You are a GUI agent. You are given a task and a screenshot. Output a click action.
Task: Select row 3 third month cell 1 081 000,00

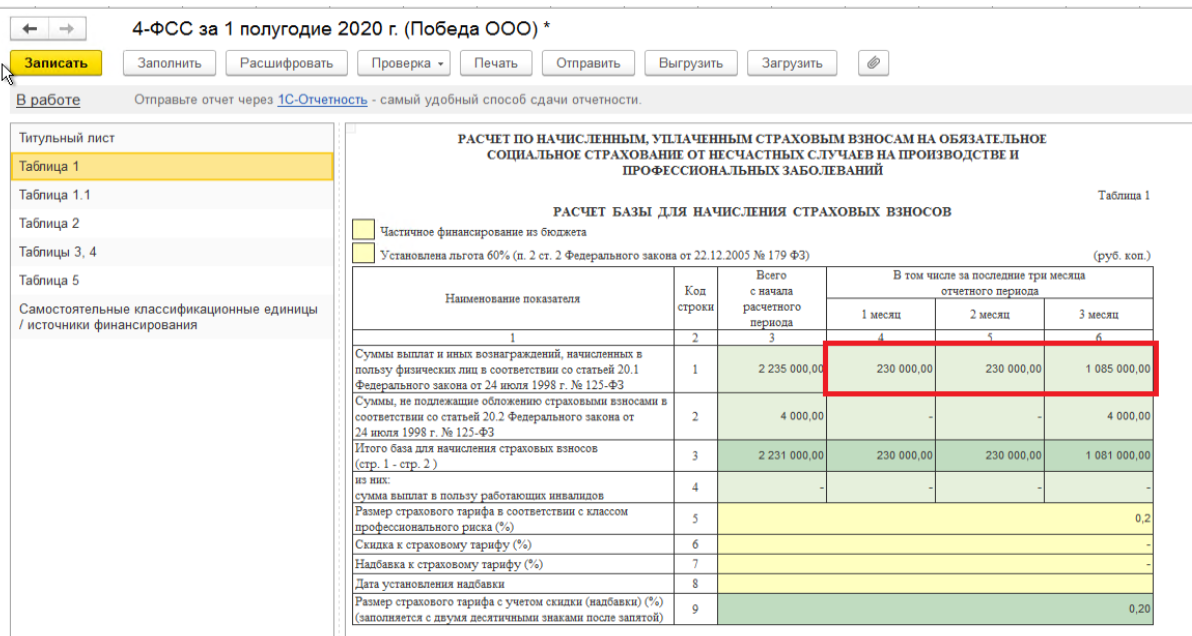pyautogui.click(x=1098, y=456)
